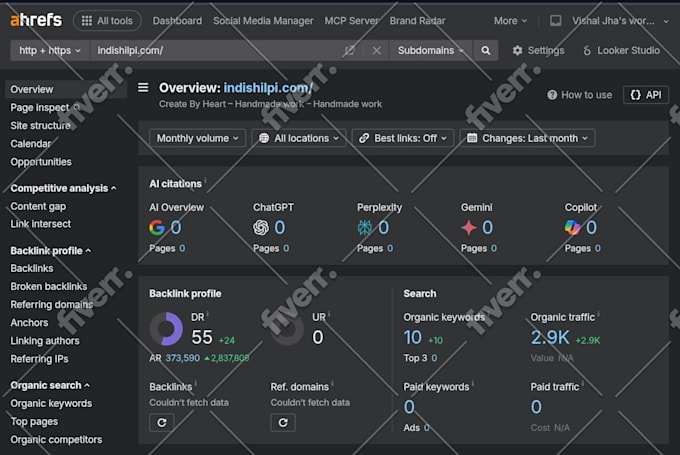Click the Paid traffic value 0

536,407
